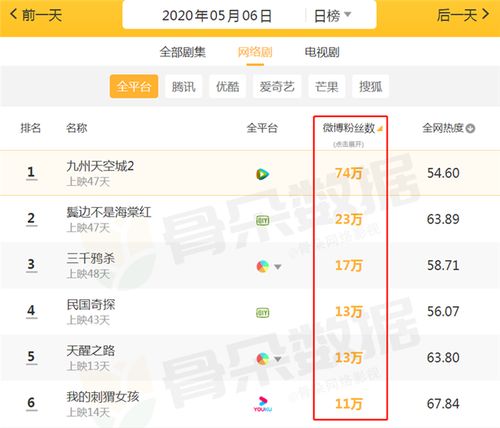Click rank number 3
The image size is (500, 428).
31,265
